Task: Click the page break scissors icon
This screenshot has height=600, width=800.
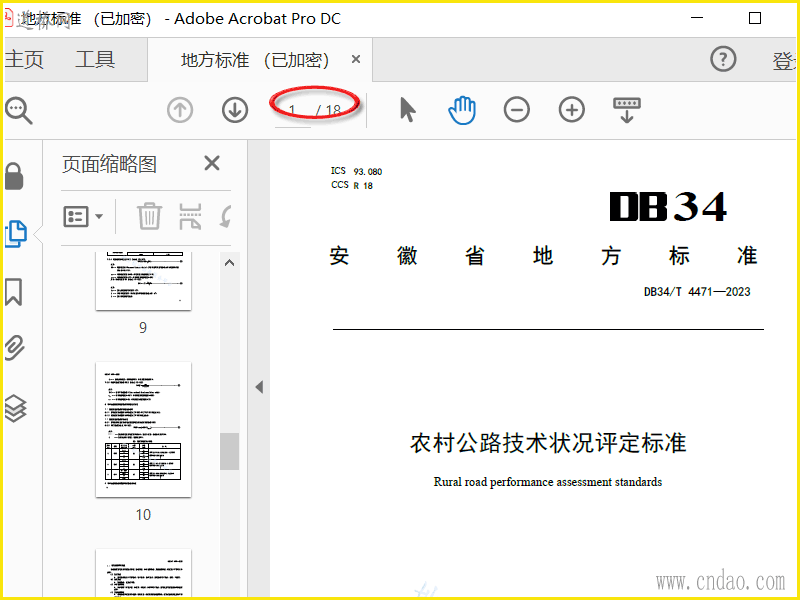Action: coord(190,217)
